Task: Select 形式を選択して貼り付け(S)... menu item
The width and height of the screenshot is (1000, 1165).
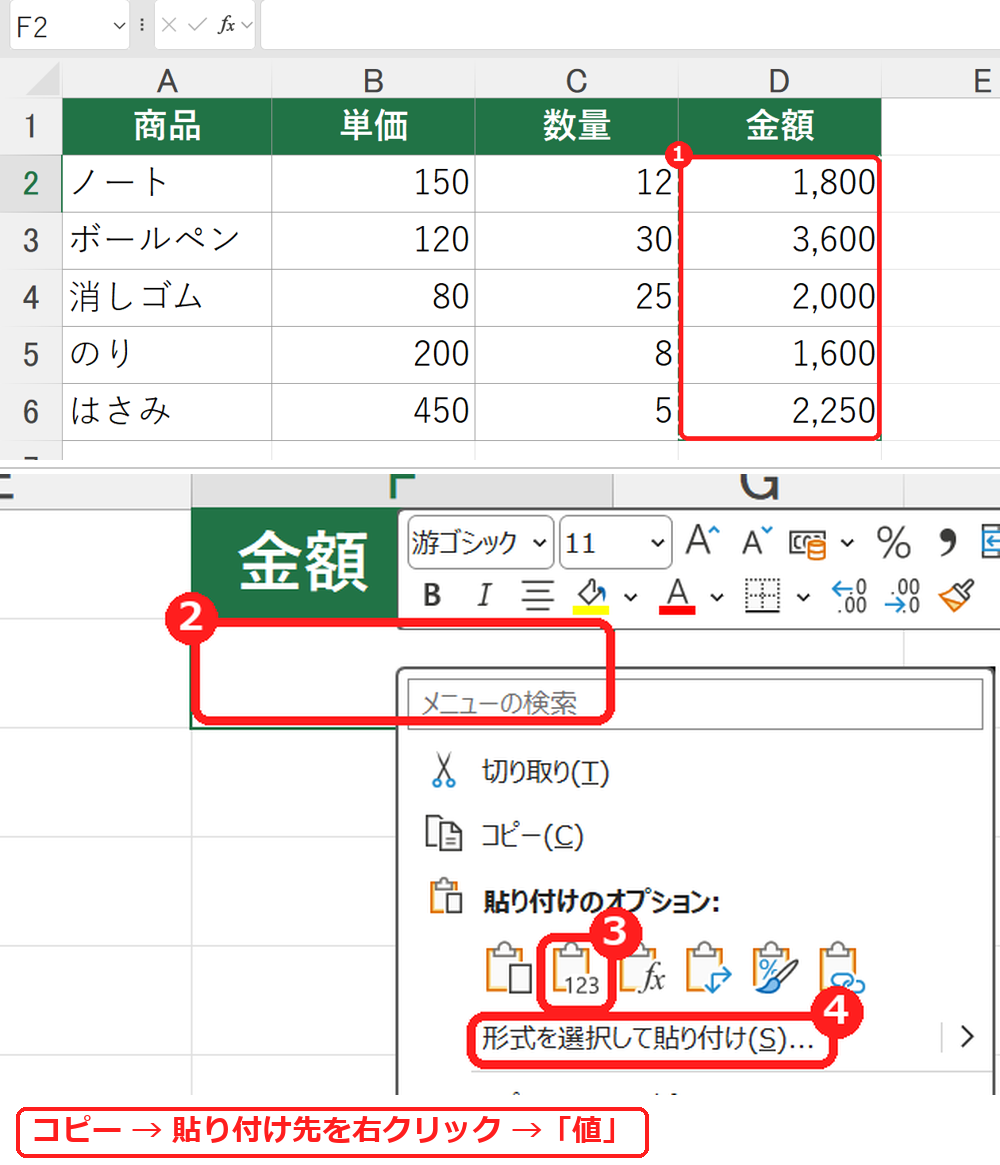Action: click(x=648, y=1038)
